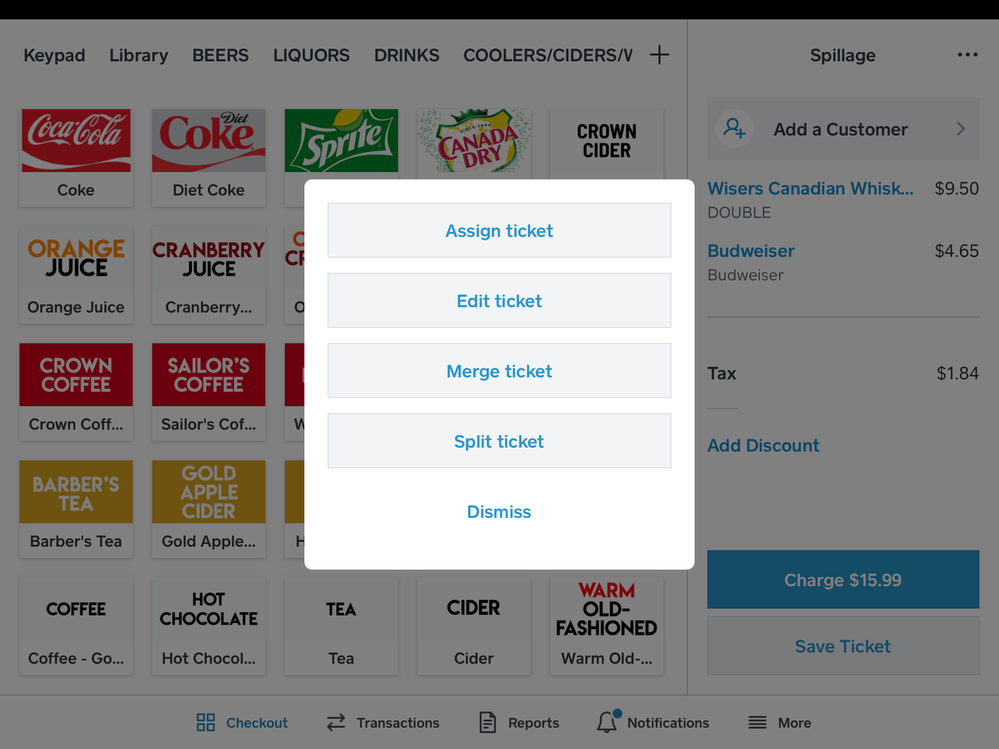
Task: Open the ellipsis menu next to Spillage
Action: point(966,55)
